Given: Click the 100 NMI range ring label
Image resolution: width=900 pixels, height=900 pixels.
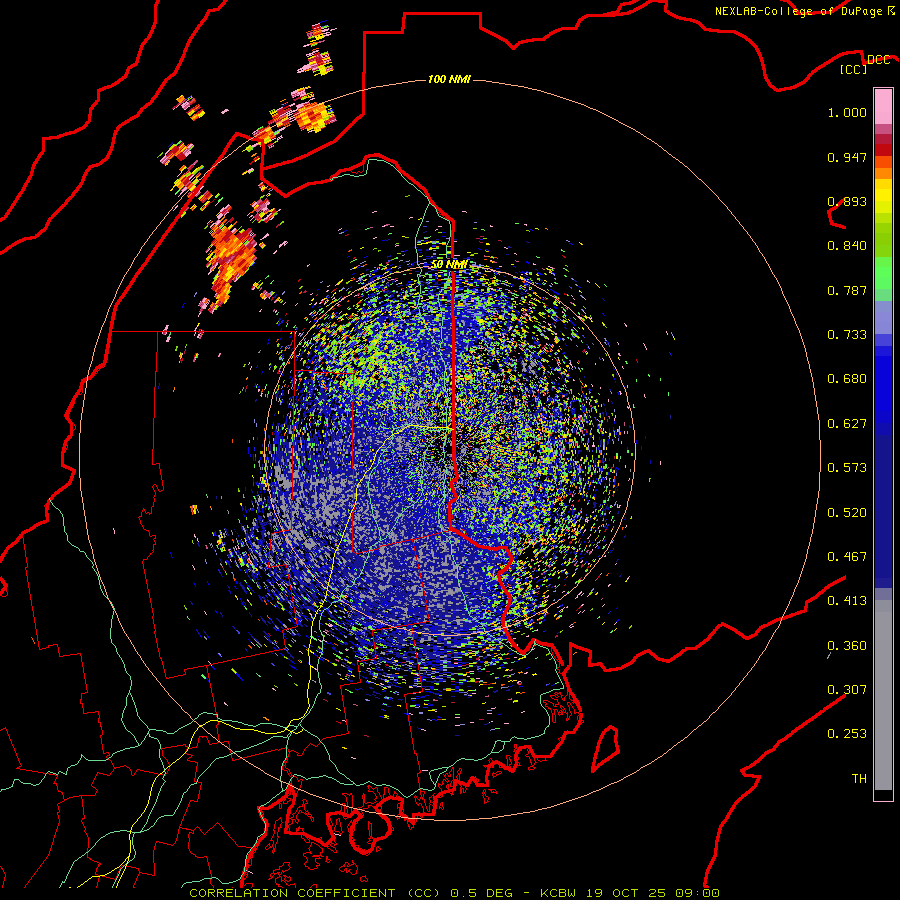Looking at the screenshot, I should coord(449,79).
